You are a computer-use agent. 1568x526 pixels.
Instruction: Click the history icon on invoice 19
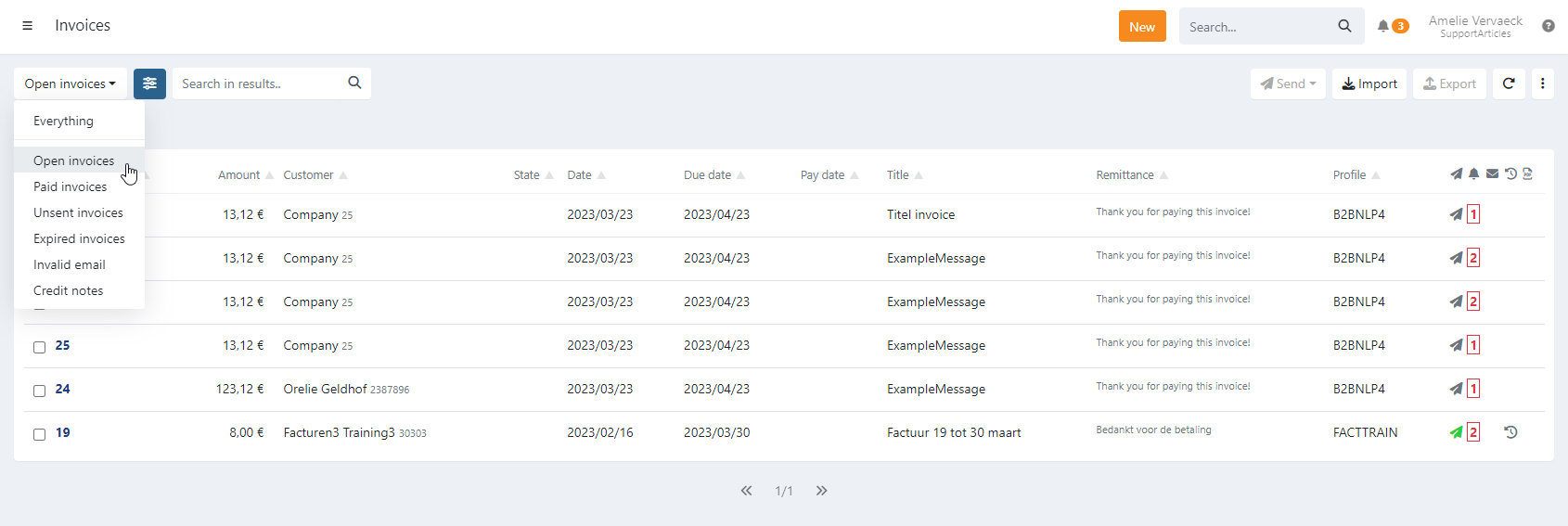[x=1510, y=432]
